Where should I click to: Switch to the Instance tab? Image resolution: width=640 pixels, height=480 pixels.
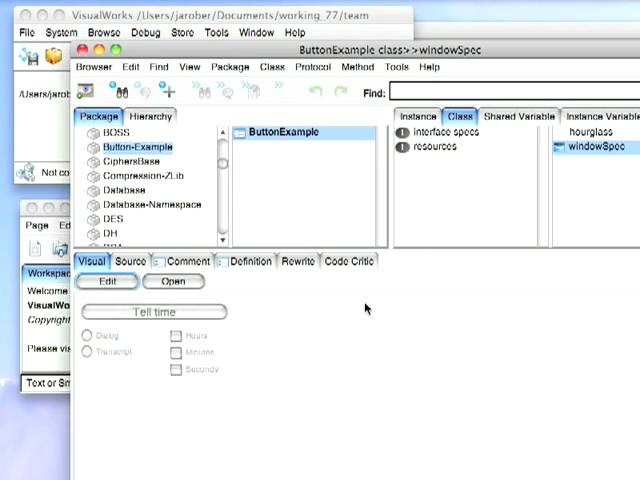pos(418,117)
